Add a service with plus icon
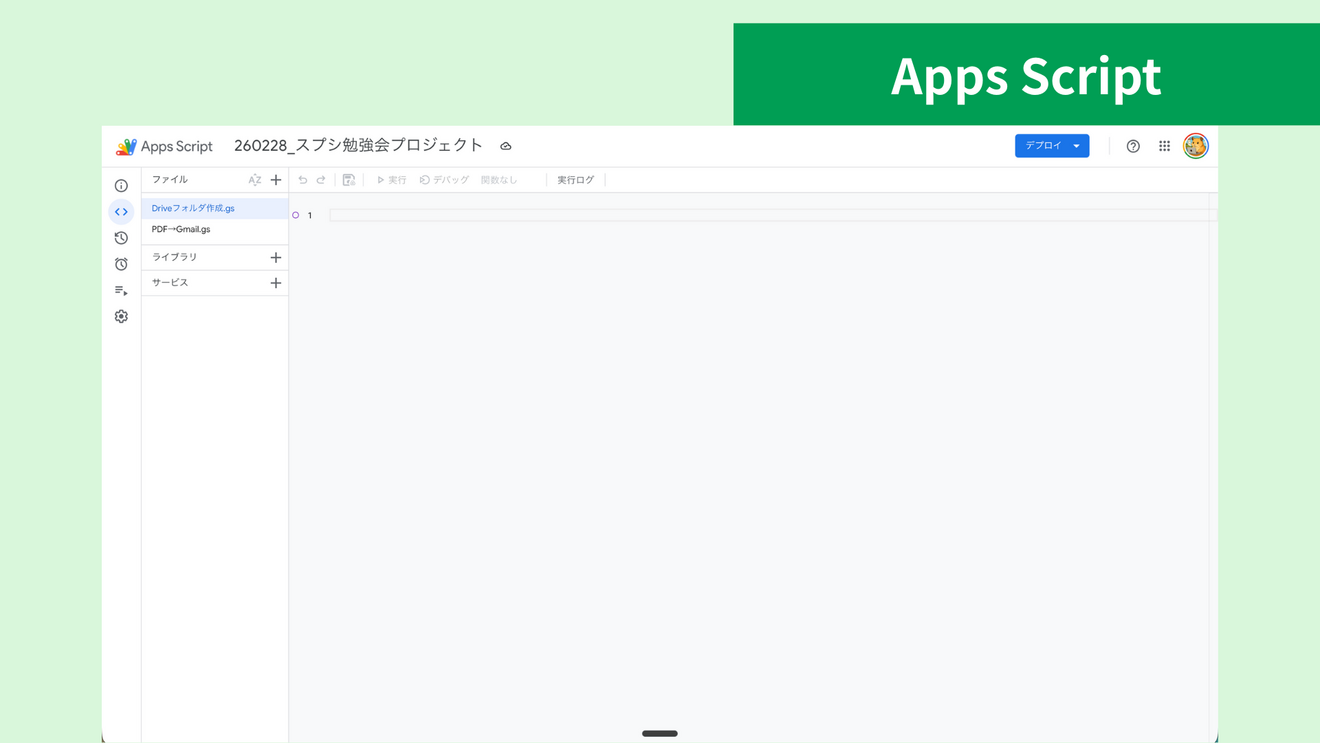Viewport: 1320px width, 743px height. pos(276,283)
